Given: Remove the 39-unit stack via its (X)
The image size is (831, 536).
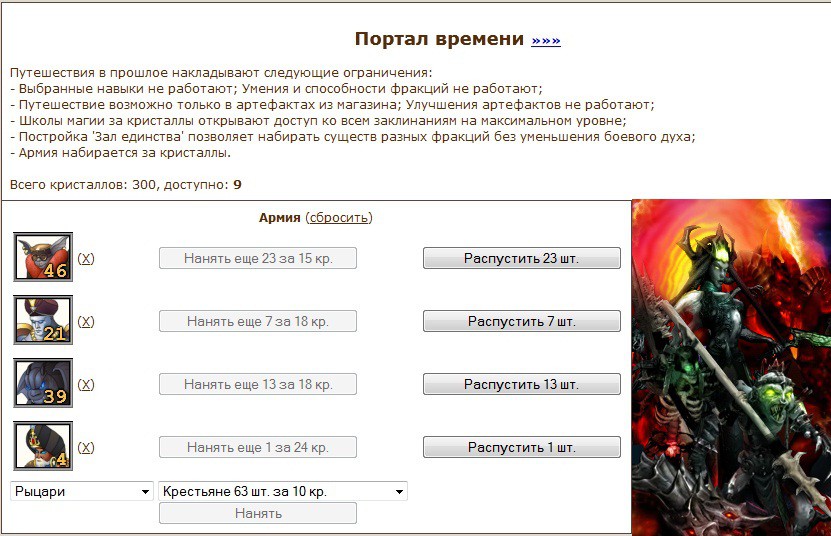Looking at the screenshot, I should coord(86,384).
